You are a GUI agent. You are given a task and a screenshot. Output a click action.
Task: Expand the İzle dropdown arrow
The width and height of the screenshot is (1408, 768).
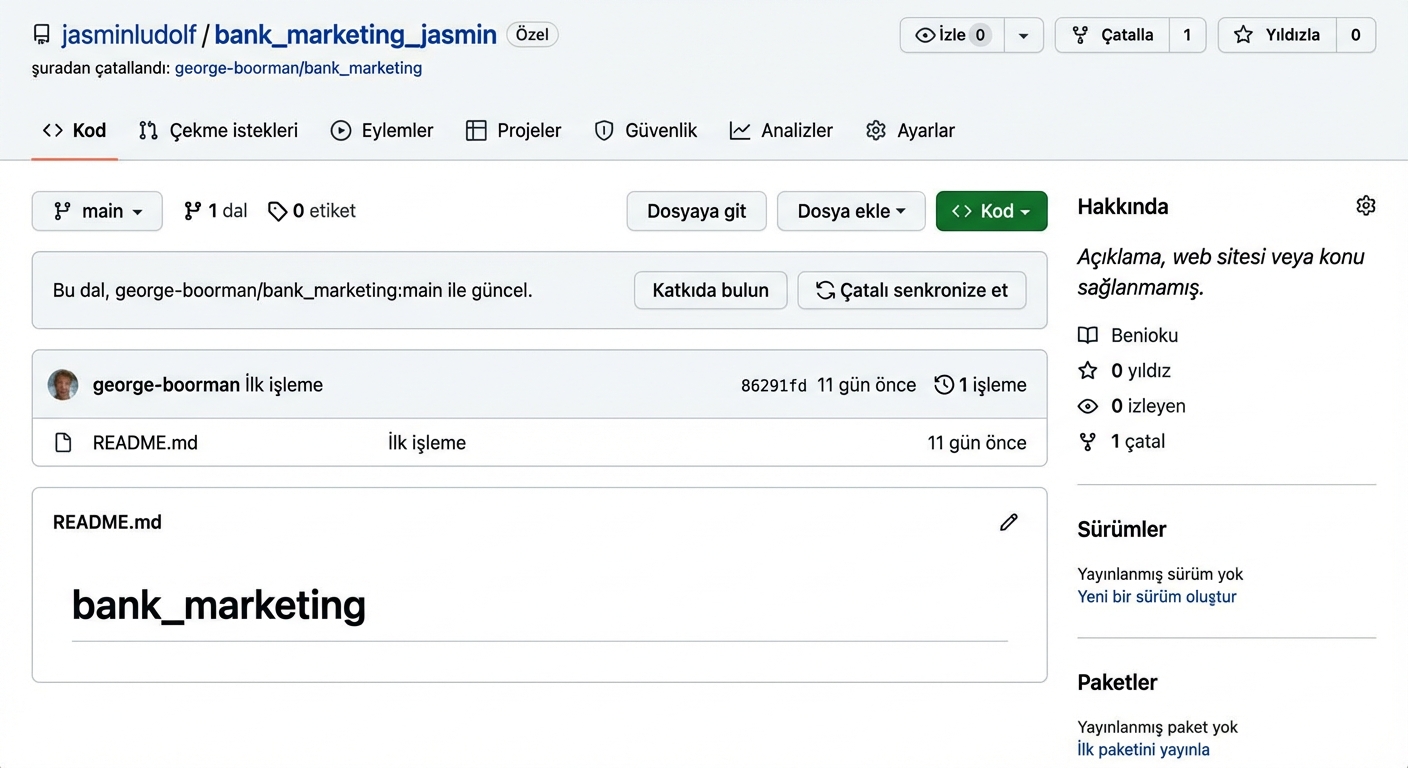tap(1023, 35)
